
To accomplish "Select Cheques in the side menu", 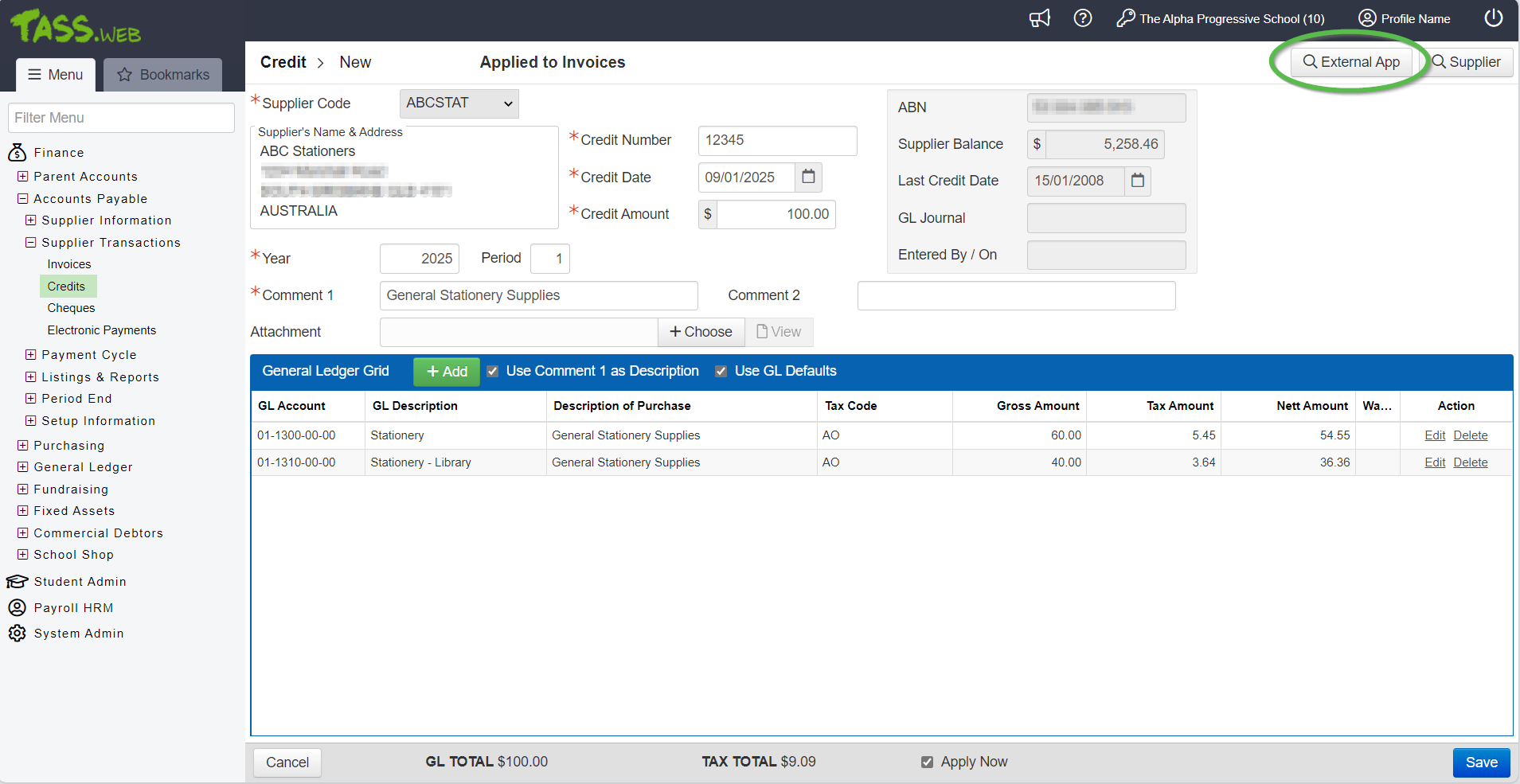I will 71,308.
